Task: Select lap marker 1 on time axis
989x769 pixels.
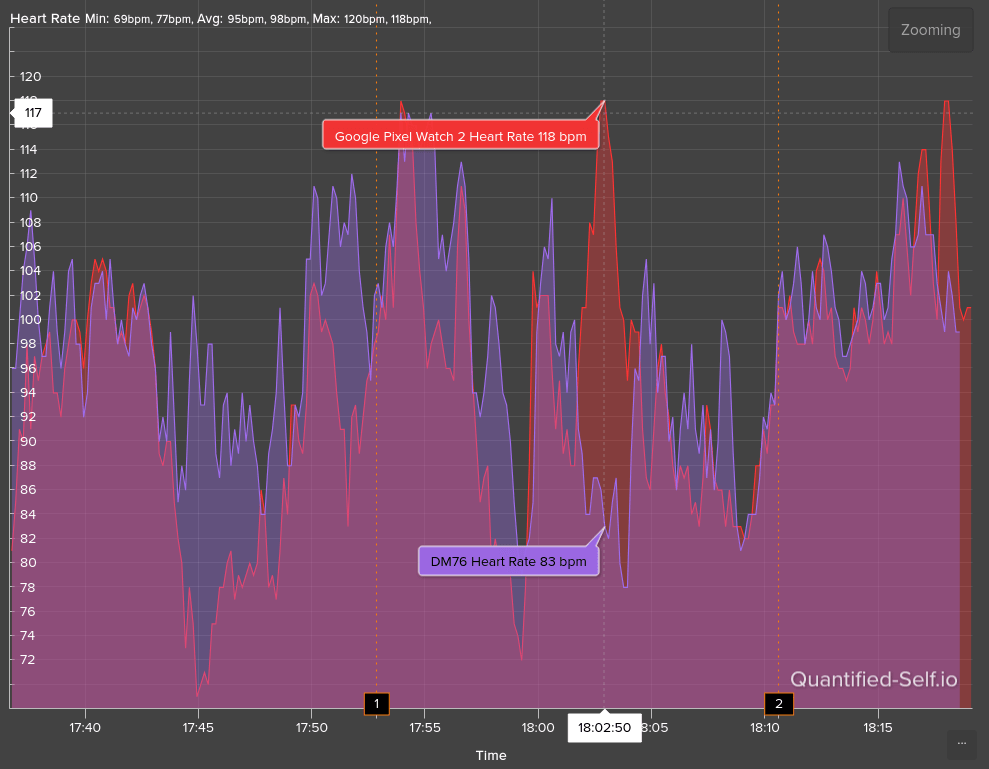Action: (376, 704)
